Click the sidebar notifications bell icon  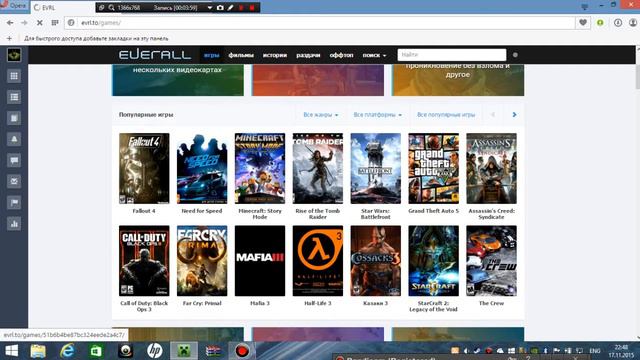tap(14, 139)
